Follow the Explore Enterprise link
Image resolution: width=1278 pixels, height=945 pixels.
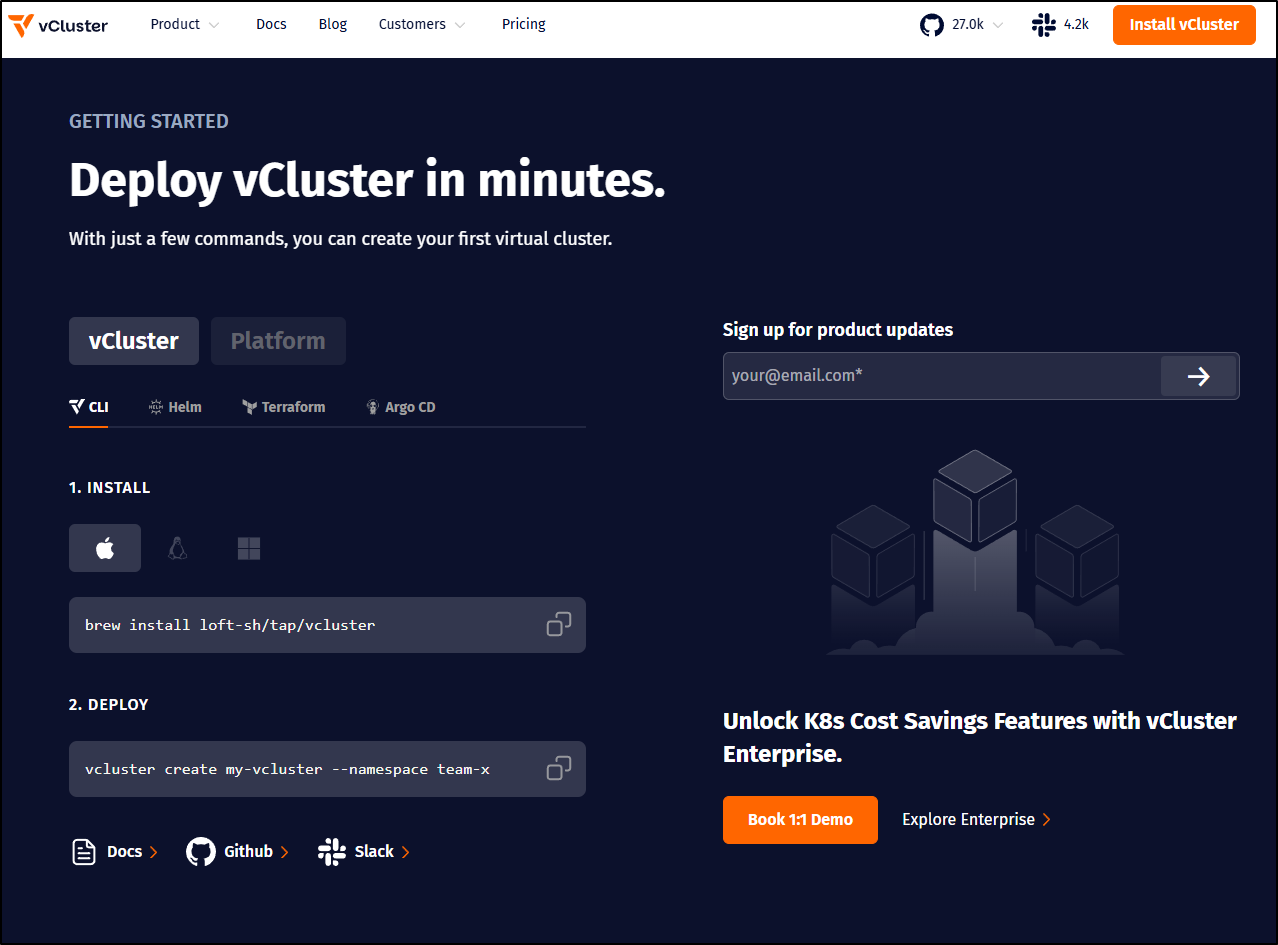tap(976, 820)
